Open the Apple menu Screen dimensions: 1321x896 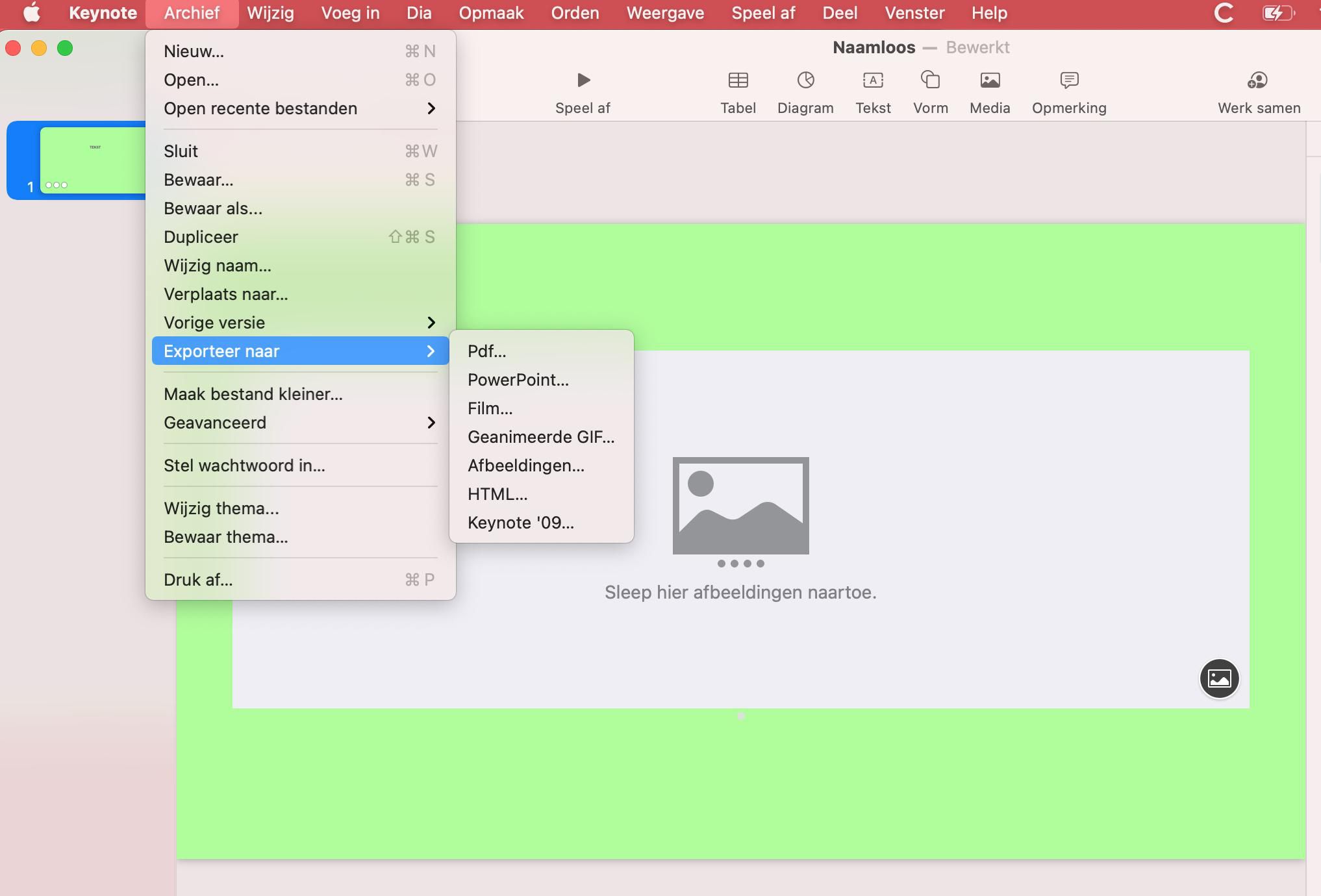click(31, 13)
